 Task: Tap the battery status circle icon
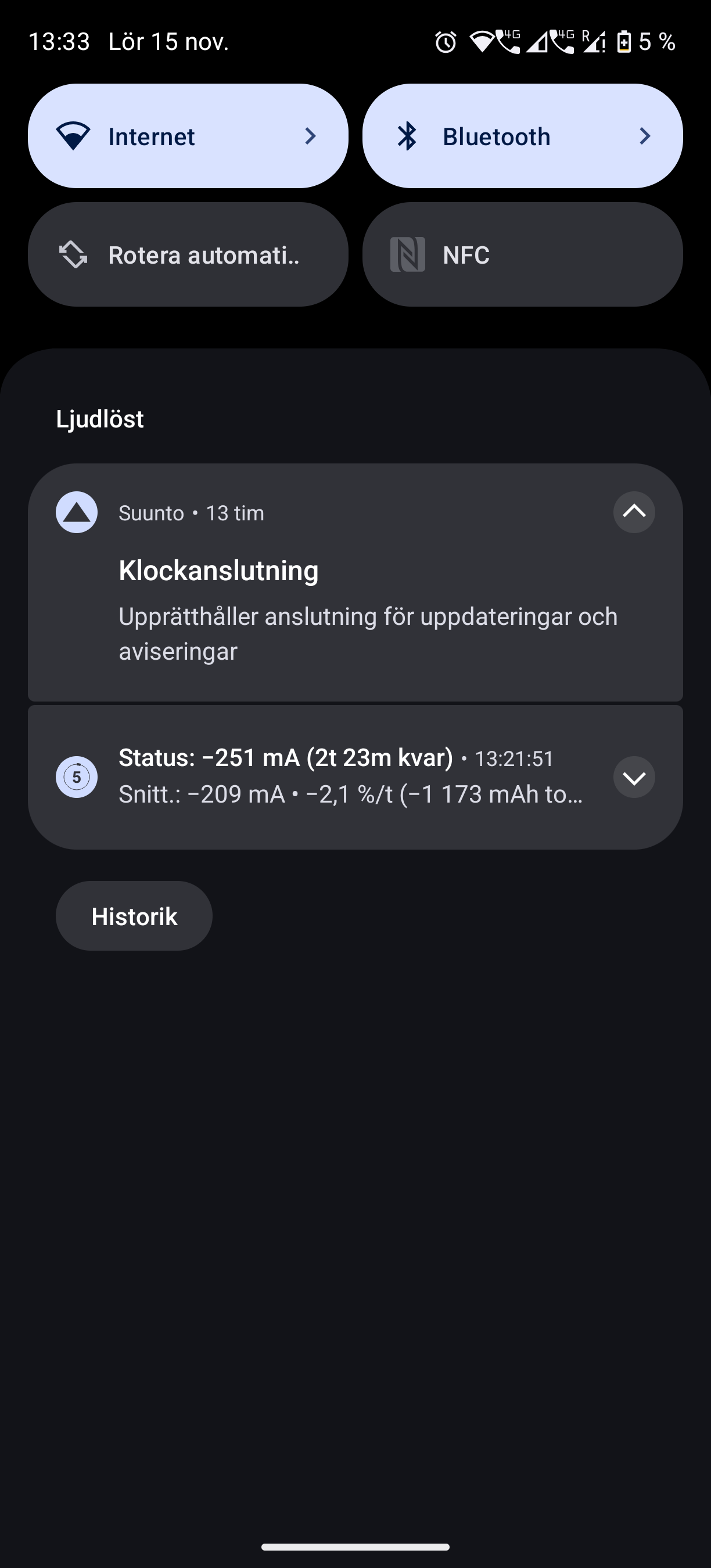[x=77, y=776]
